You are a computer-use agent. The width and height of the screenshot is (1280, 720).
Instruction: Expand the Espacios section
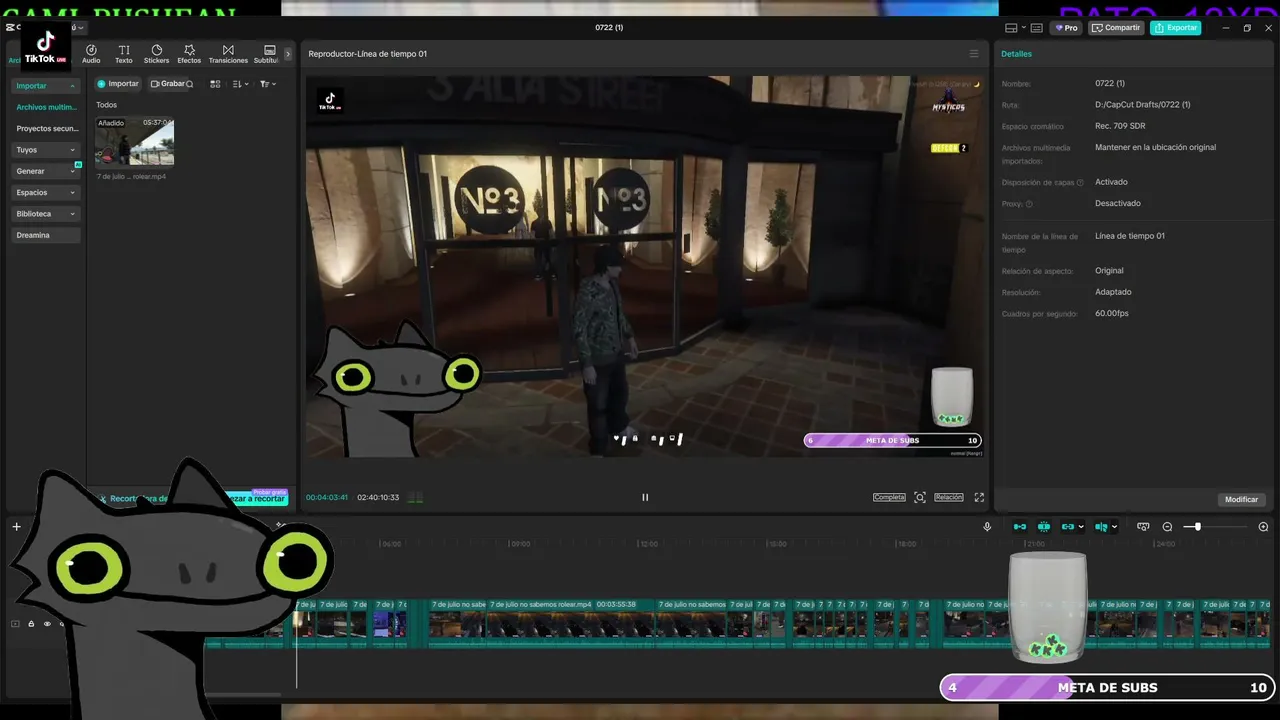(46, 192)
